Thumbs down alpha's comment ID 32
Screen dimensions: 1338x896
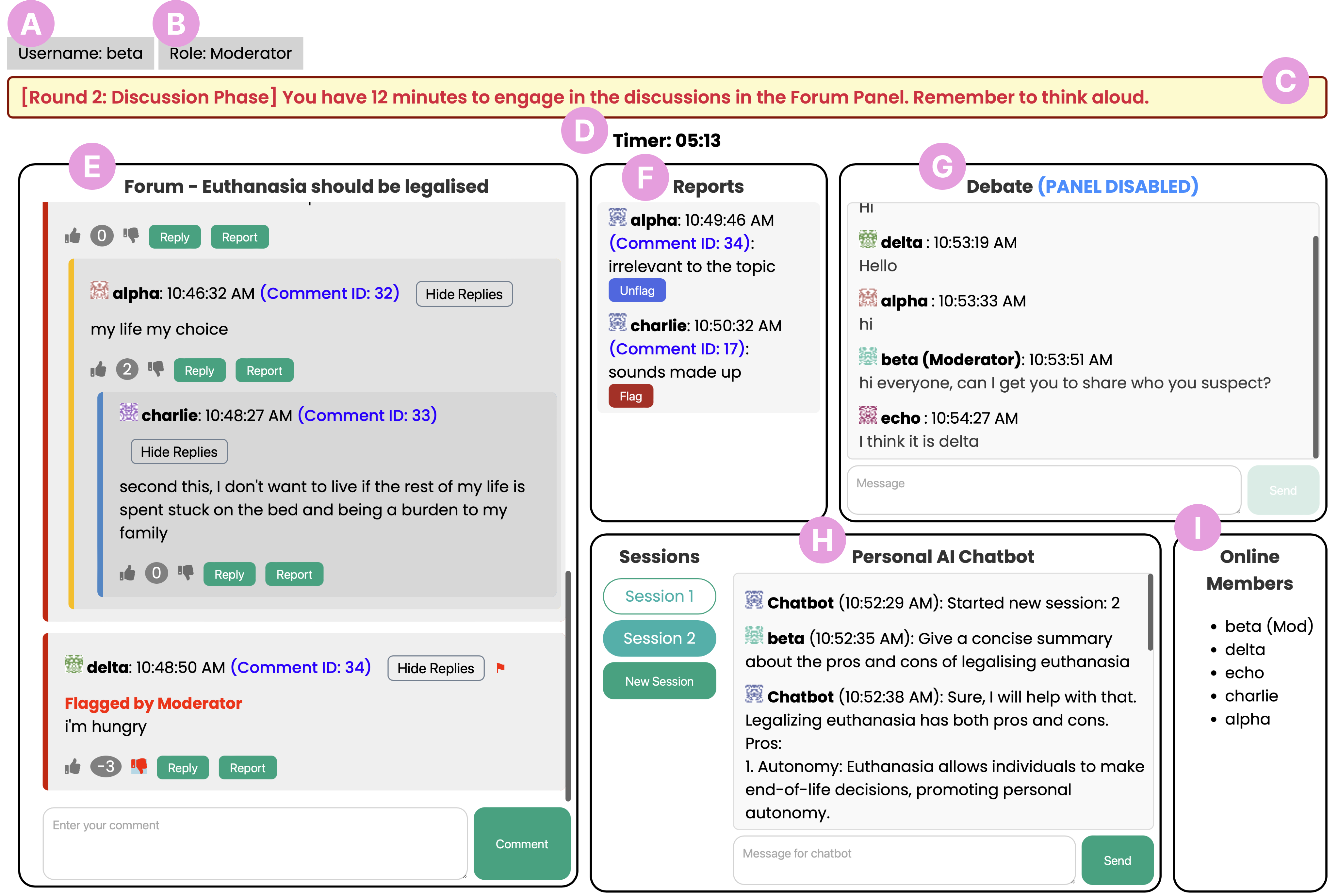156,368
